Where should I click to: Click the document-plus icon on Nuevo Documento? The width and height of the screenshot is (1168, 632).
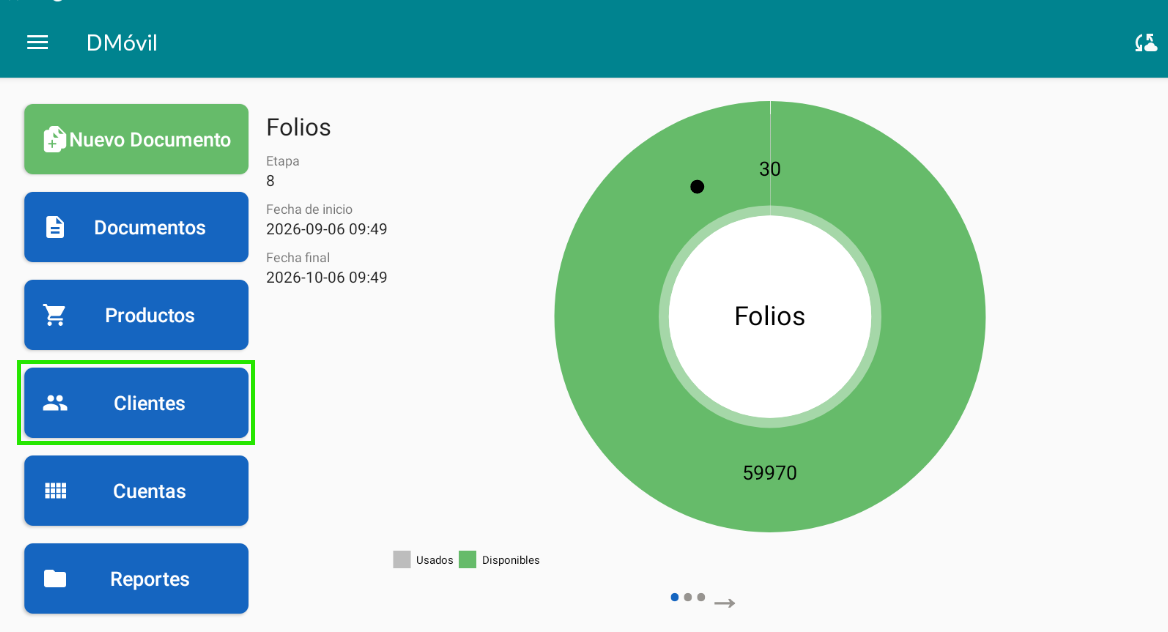54,139
